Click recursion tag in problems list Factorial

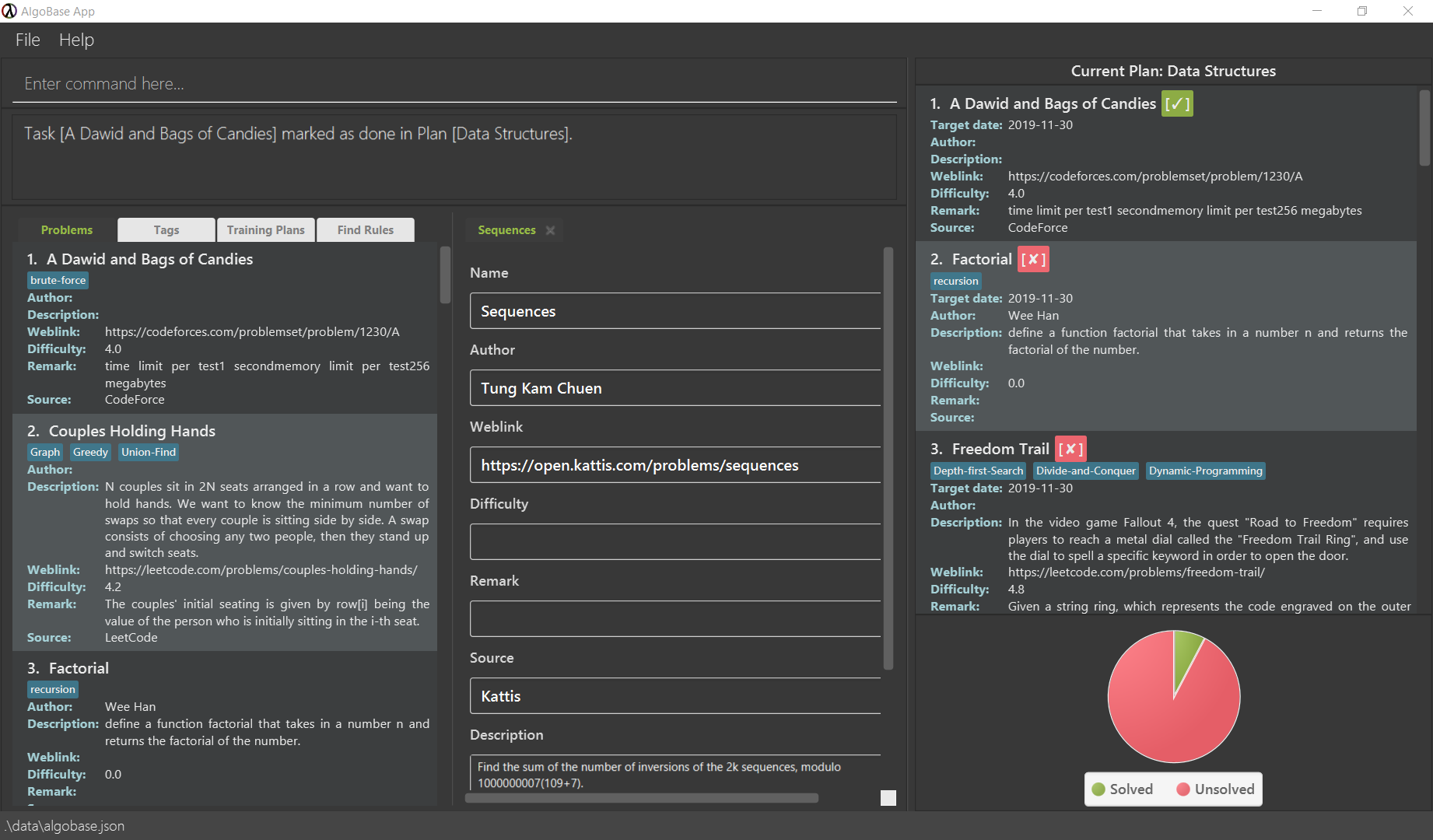pos(53,689)
